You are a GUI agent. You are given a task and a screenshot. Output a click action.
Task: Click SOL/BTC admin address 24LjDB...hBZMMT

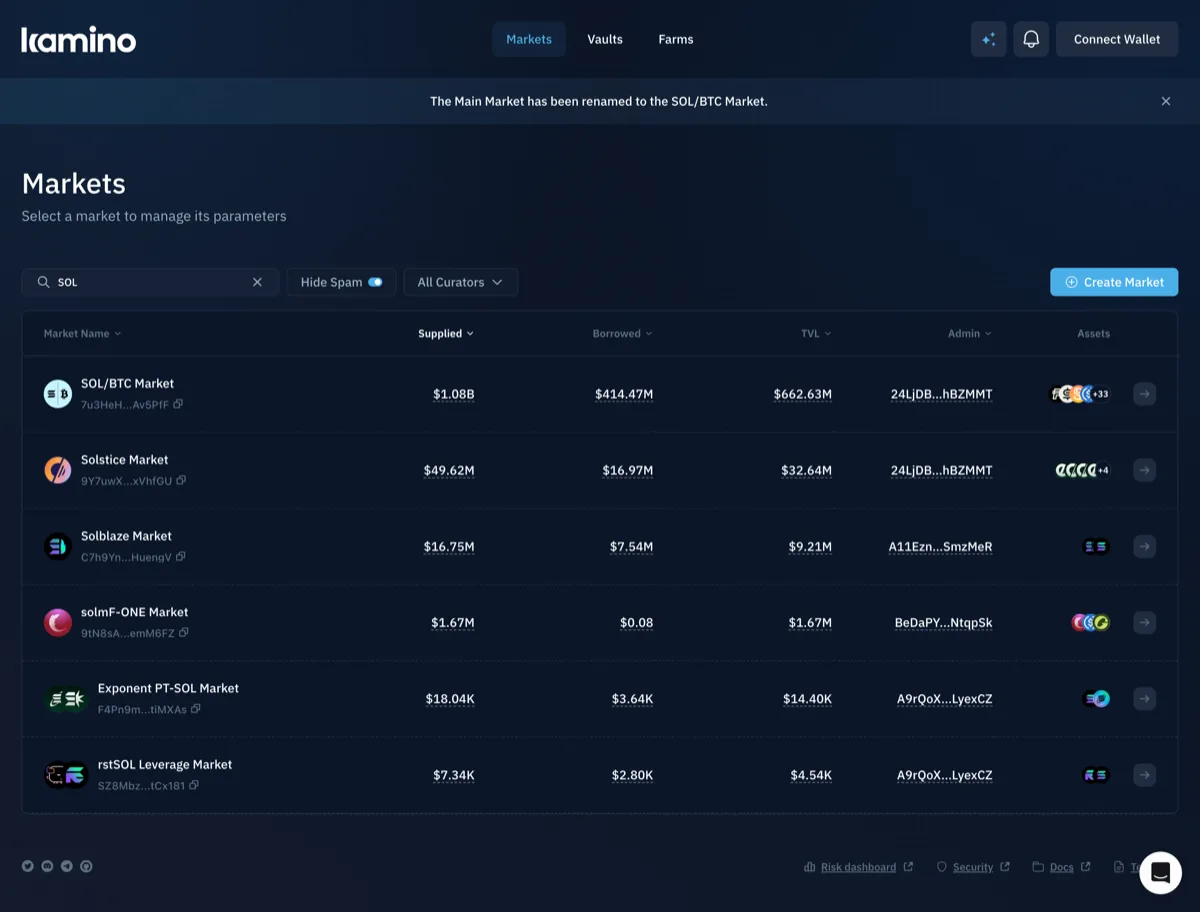pos(941,394)
